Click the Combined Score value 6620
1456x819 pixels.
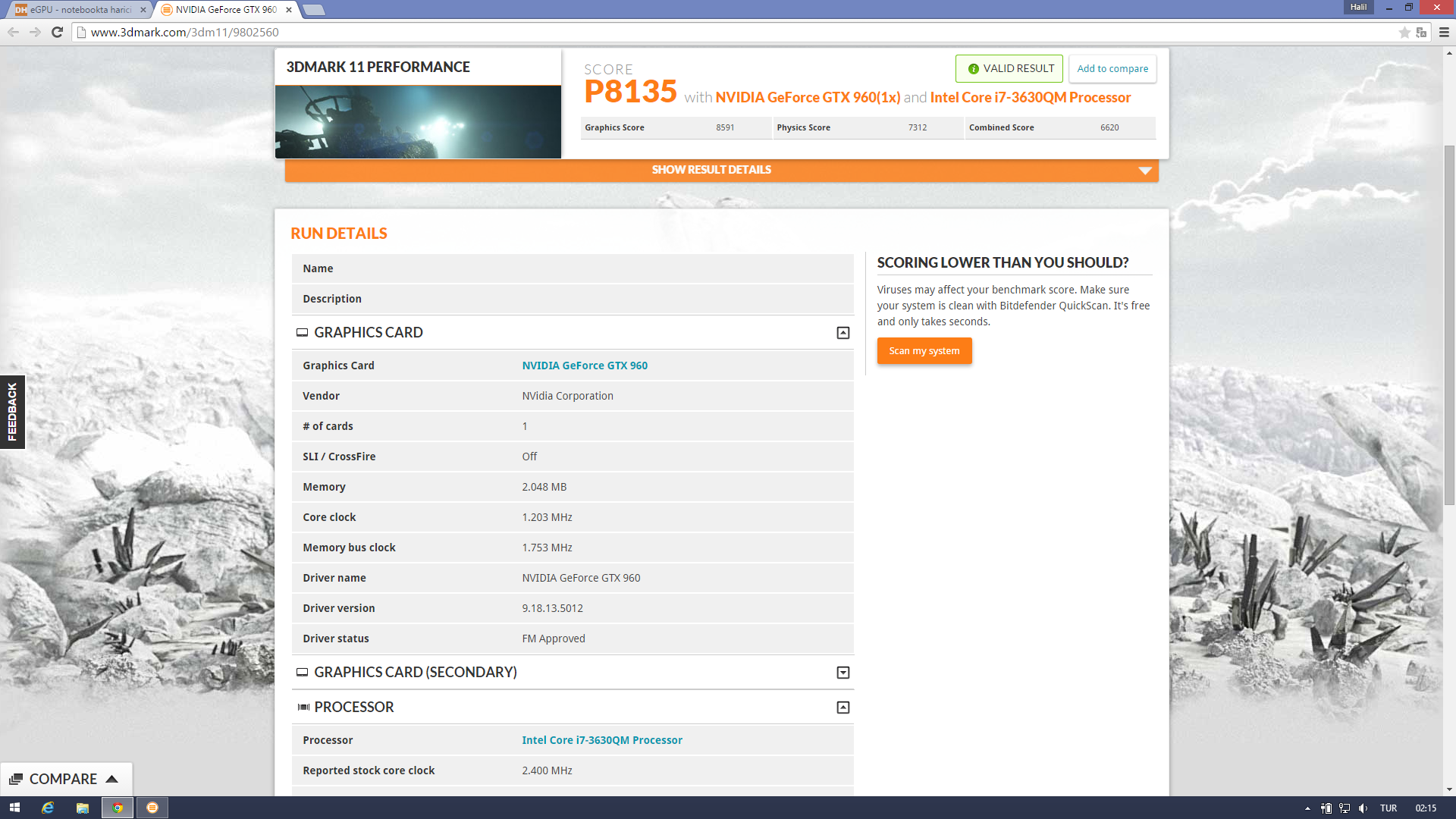coord(1109,127)
